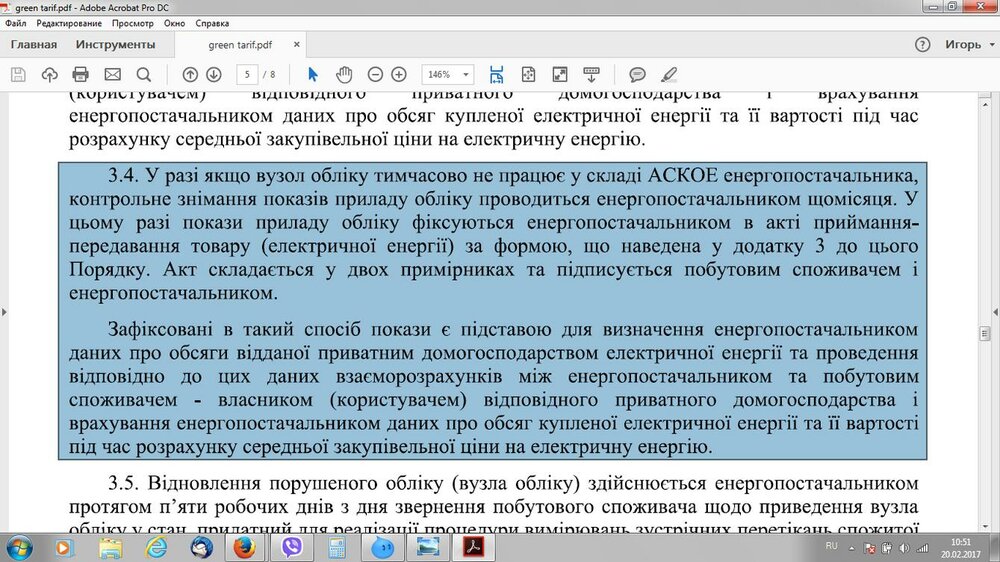The image size is (1000, 562).
Task: Click the highlighted paragraph 3.4 annotation box
Action: pos(492,311)
